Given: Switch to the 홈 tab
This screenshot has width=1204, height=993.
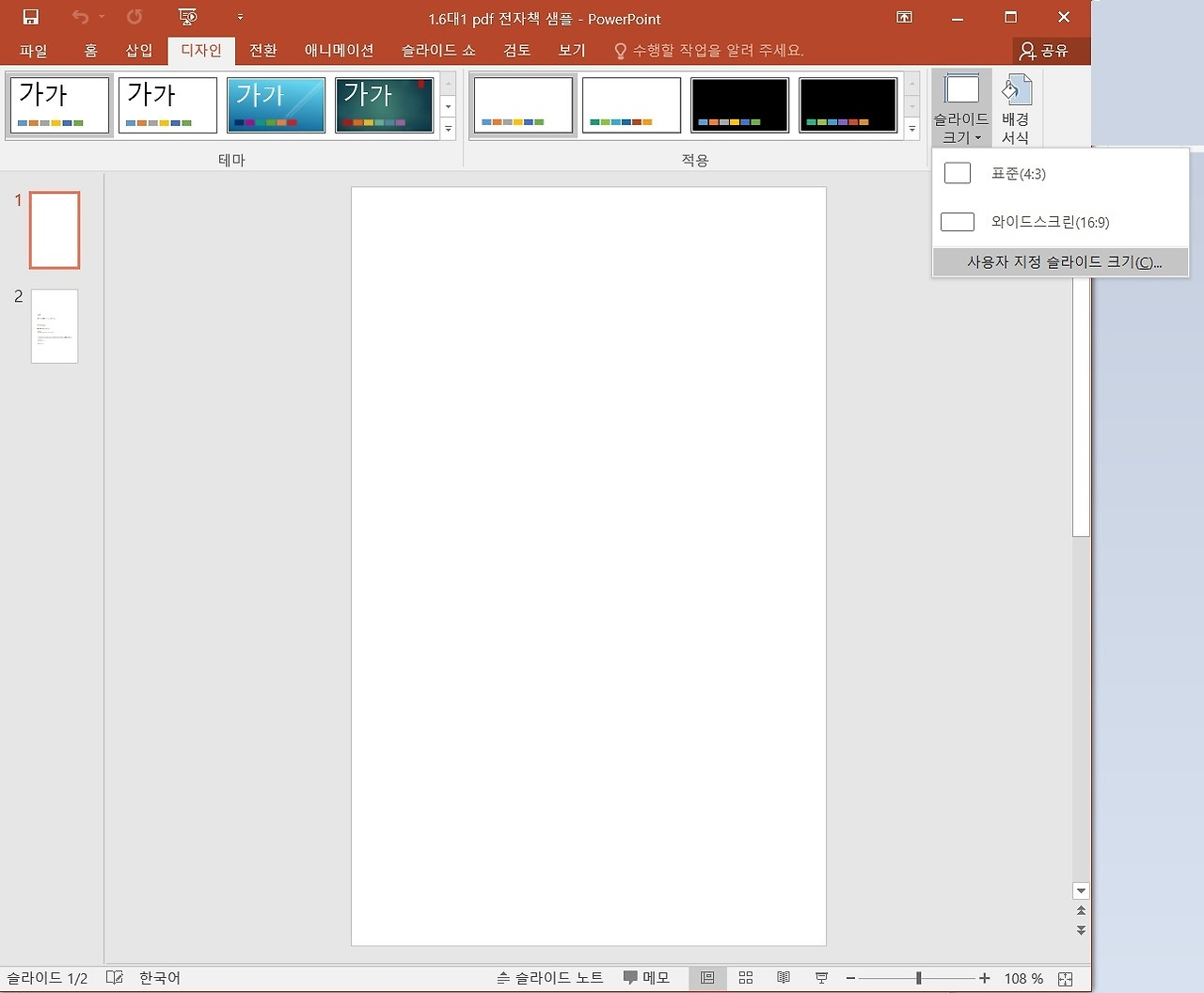Looking at the screenshot, I should tap(90, 51).
